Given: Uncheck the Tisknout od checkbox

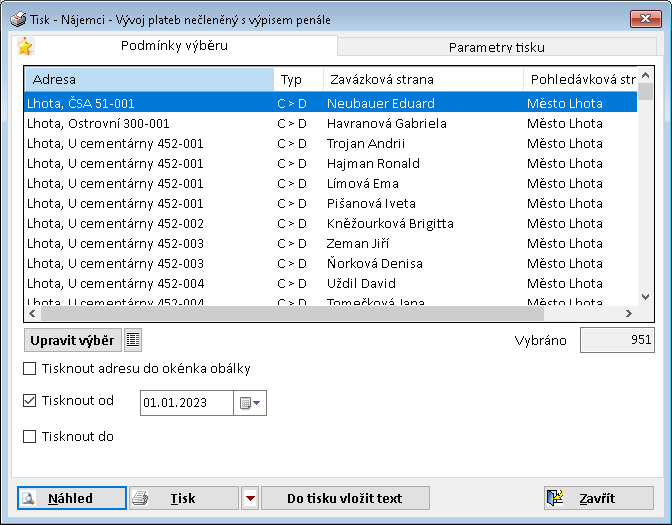Looking at the screenshot, I should (29, 401).
